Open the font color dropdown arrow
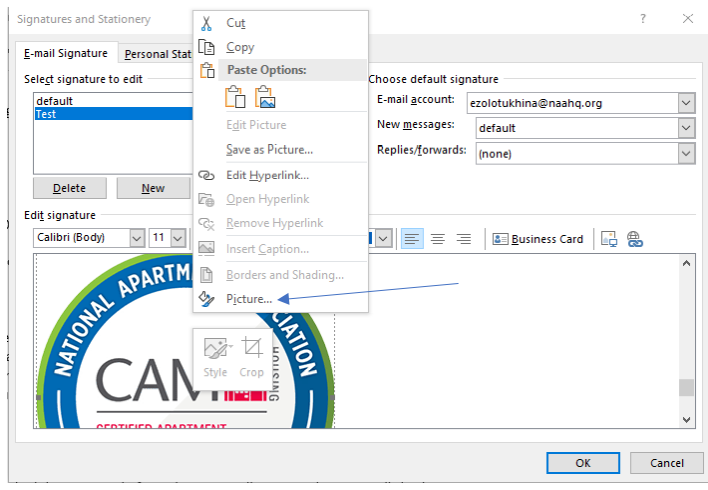 [x=383, y=238]
